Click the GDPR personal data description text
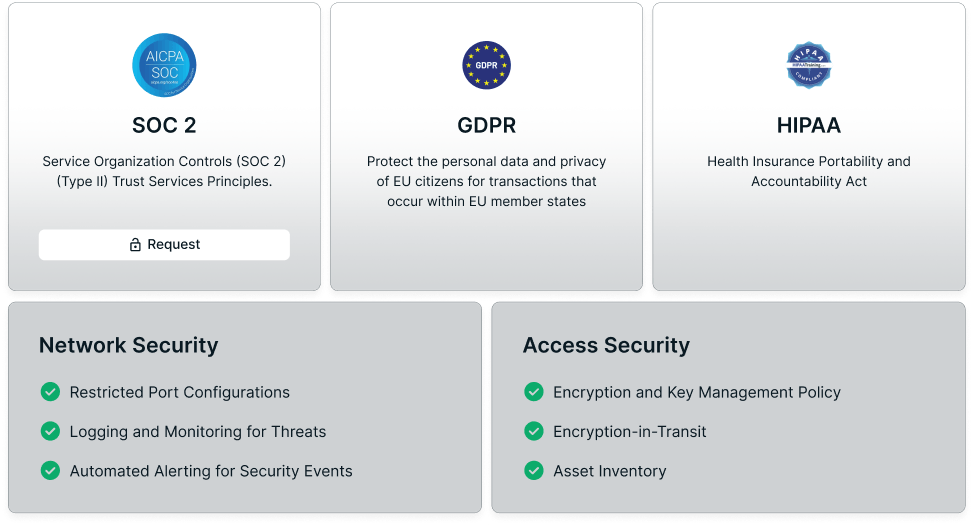The height and width of the screenshot is (525, 973). 486,181
